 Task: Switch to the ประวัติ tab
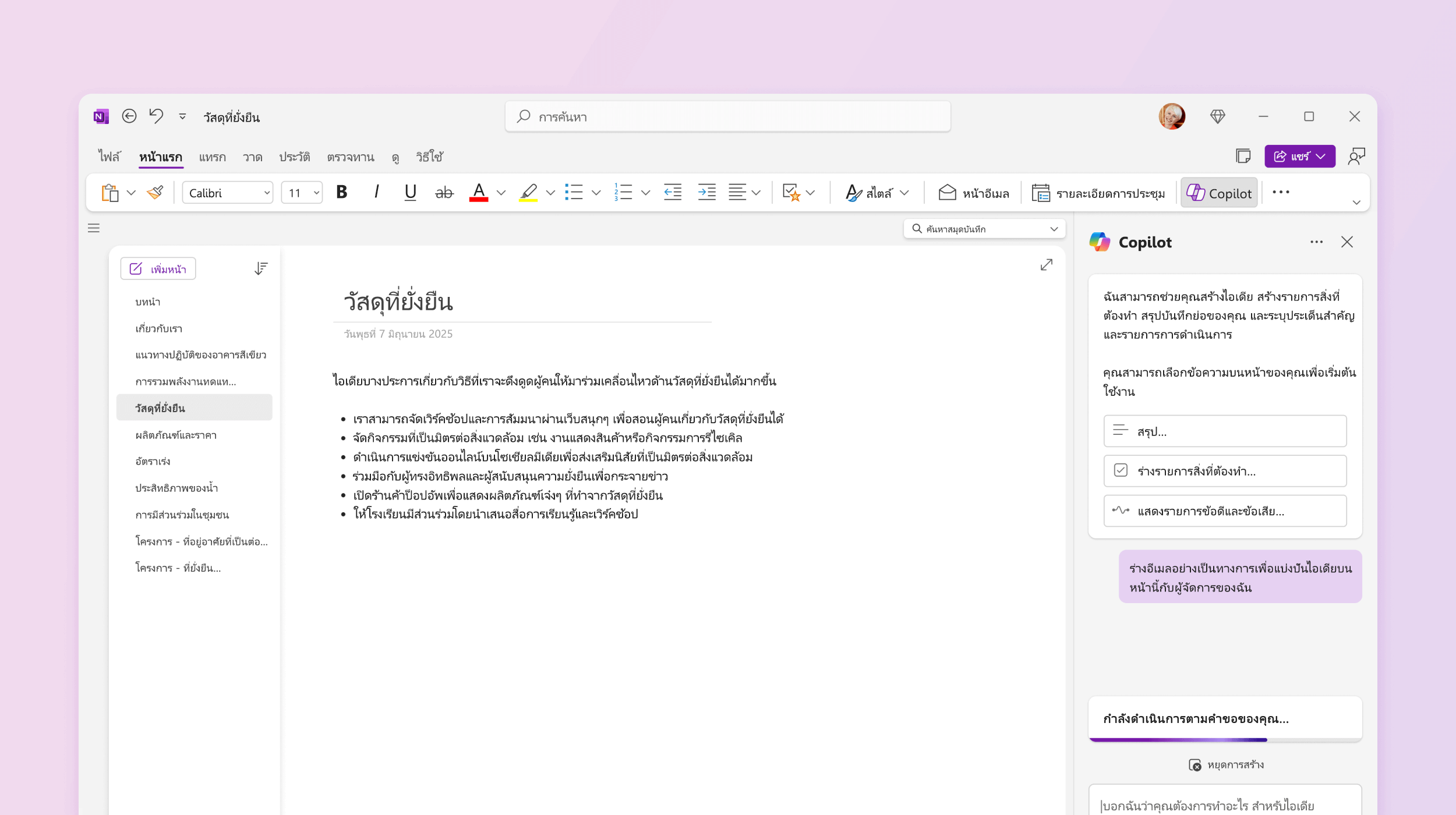[x=295, y=157]
